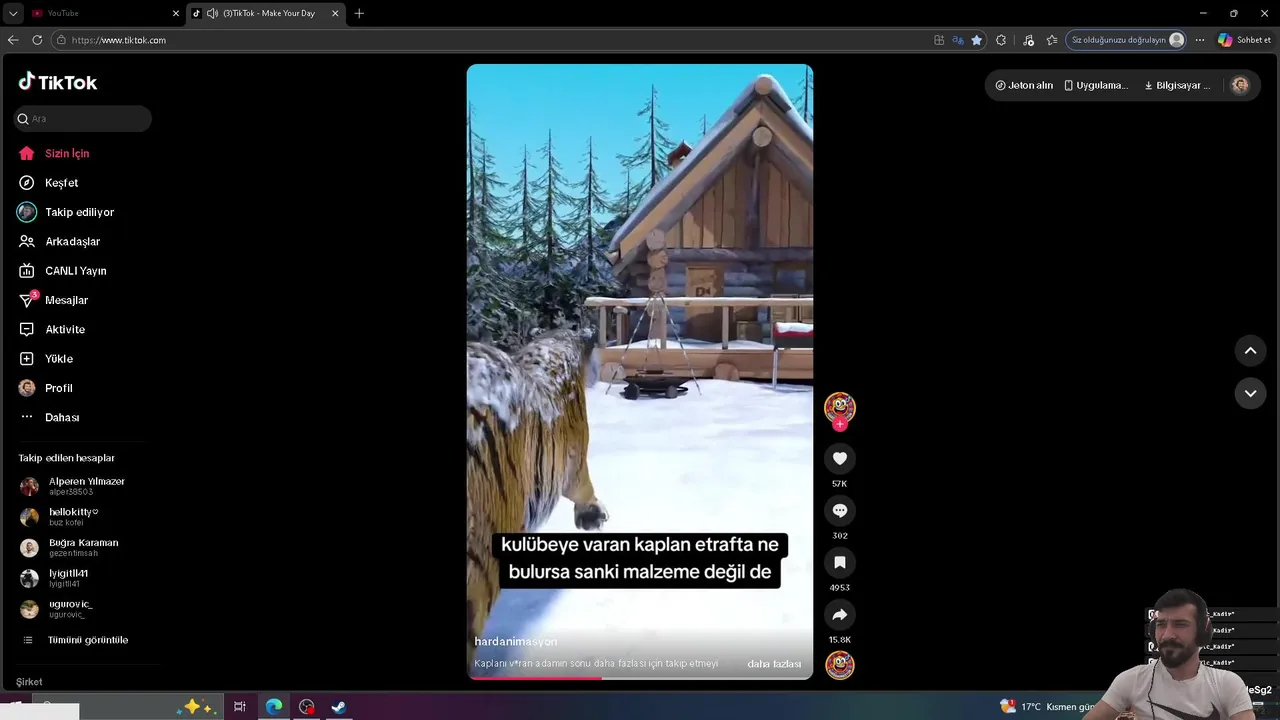Open hardanimasyon username on video

[516, 641]
